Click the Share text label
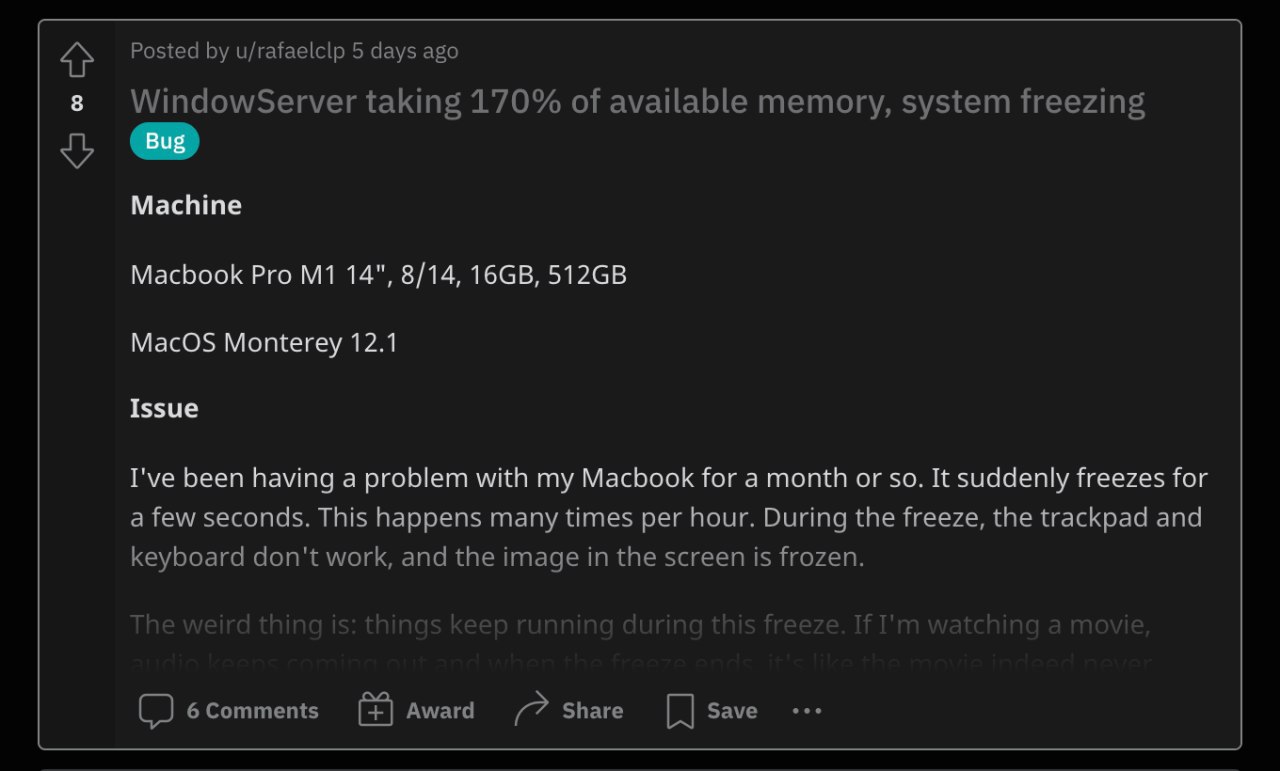 (592, 711)
